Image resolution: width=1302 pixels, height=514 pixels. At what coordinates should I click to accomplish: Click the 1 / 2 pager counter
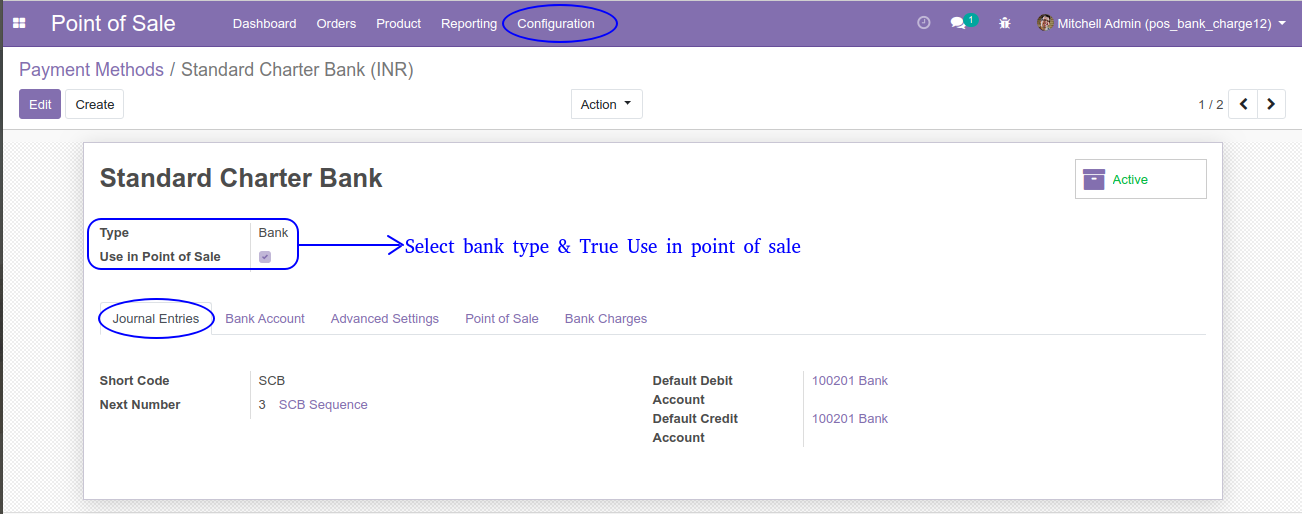(1211, 104)
